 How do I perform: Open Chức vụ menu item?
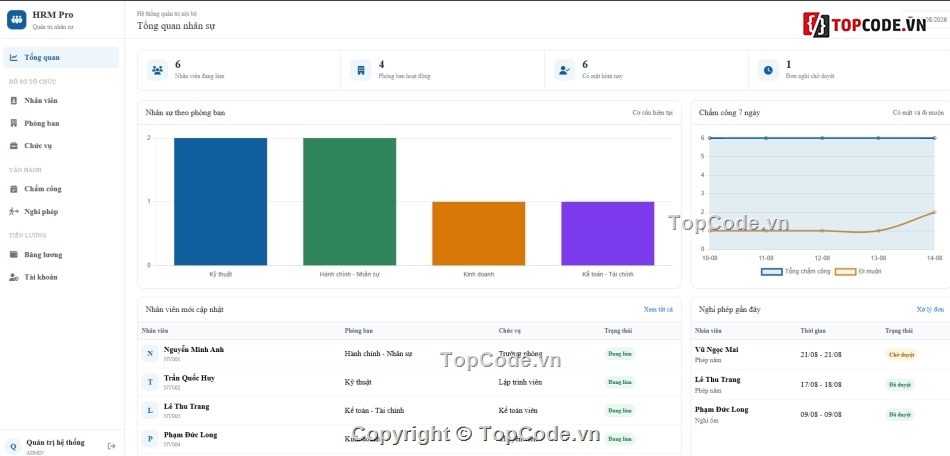coord(61,145)
